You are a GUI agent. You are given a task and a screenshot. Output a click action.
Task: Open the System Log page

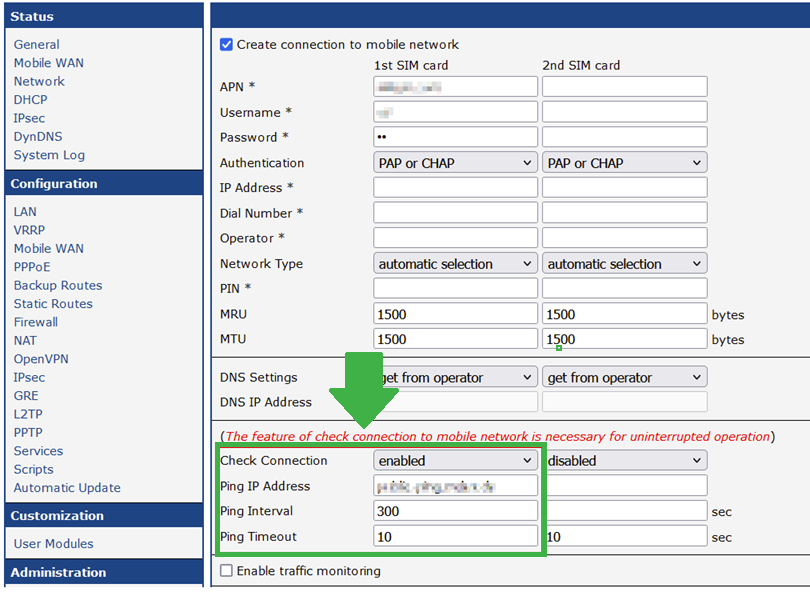pyautogui.click(x=51, y=155)
